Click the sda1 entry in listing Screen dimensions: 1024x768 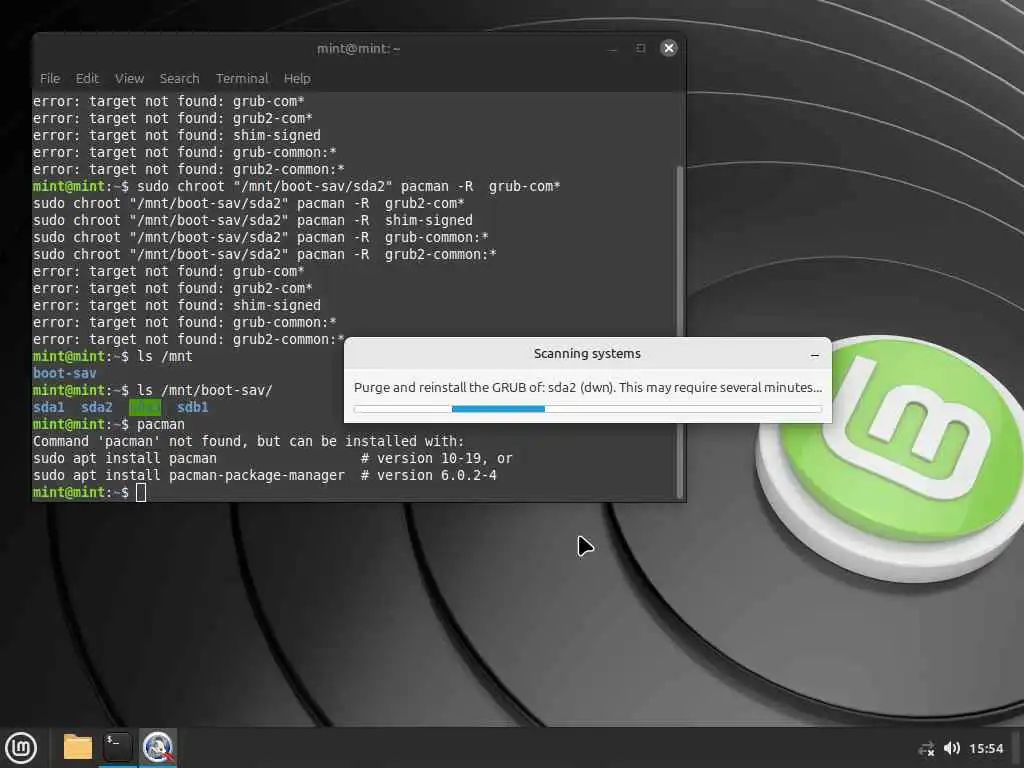(x=49, y=408)
